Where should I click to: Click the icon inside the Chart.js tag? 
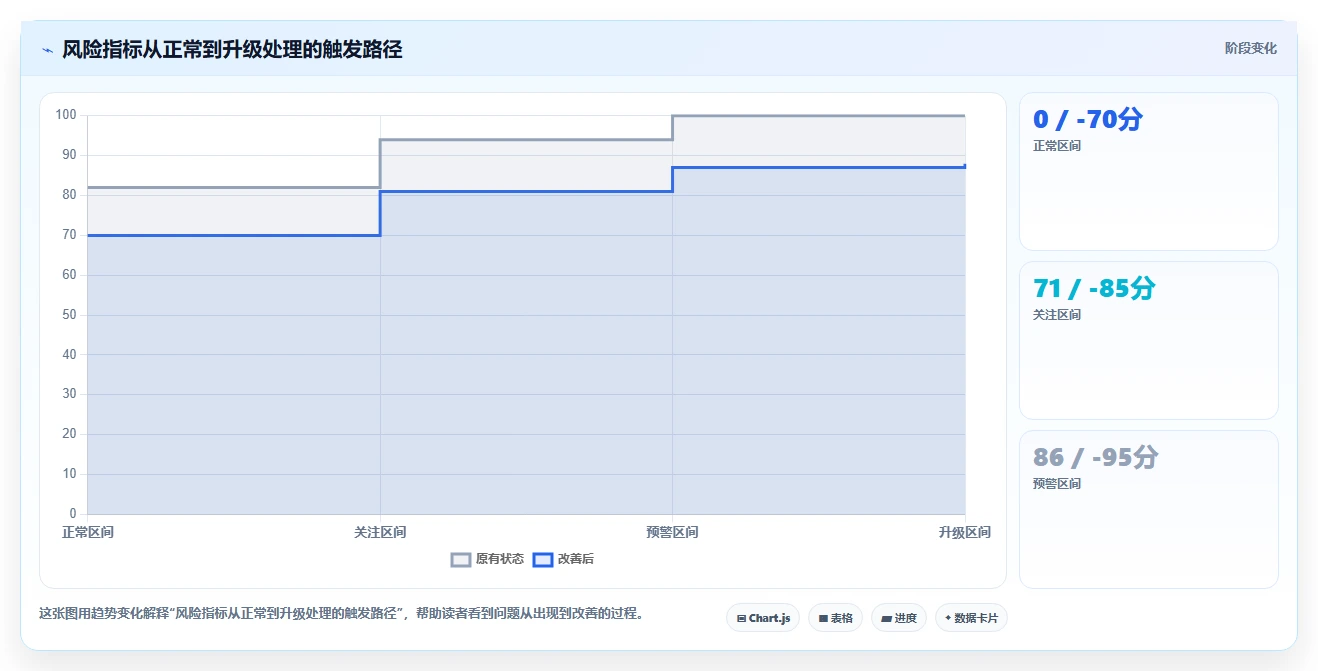click(741, 618)
